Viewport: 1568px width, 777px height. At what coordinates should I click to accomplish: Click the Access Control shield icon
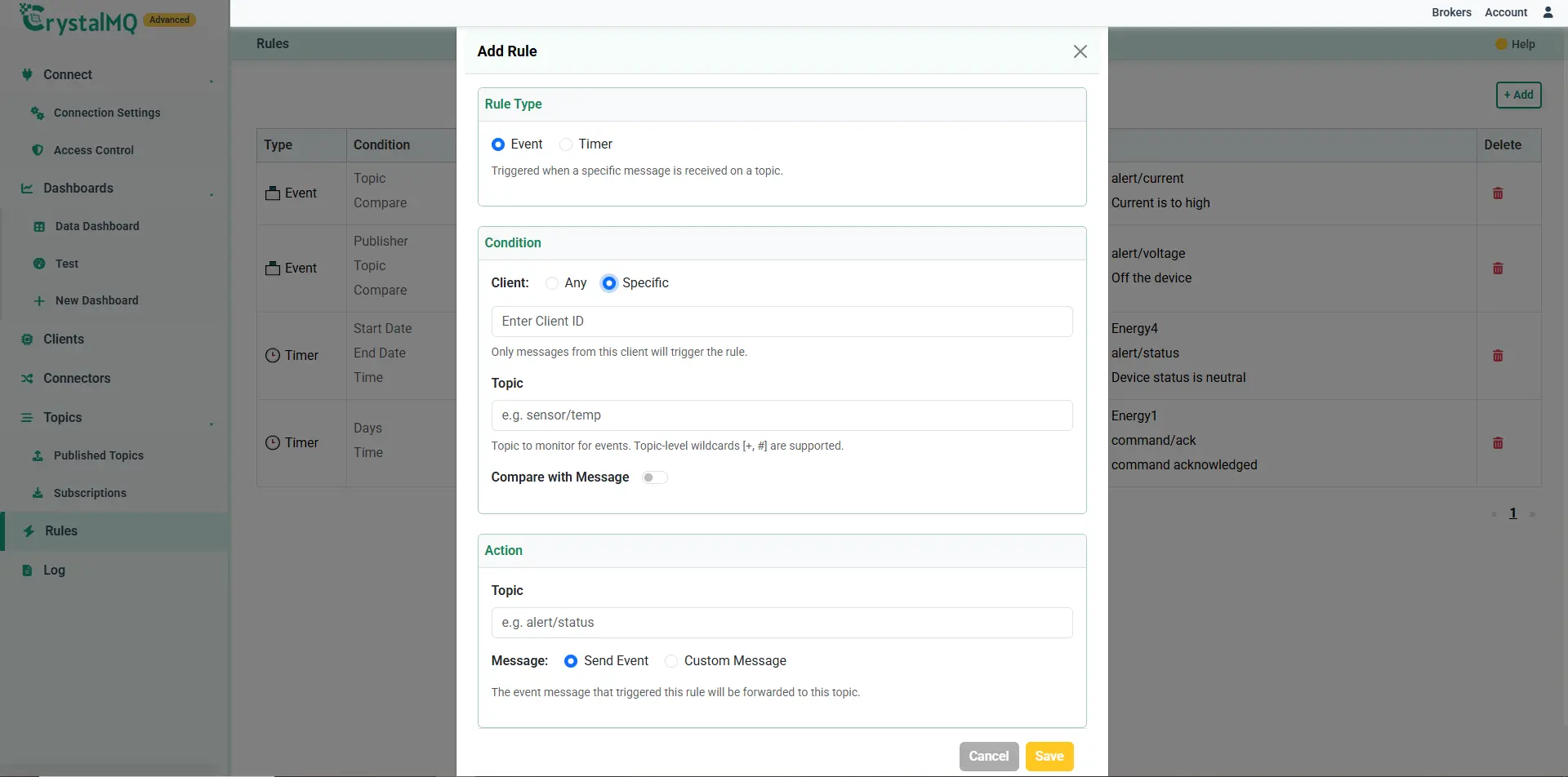tap(38, 150)
